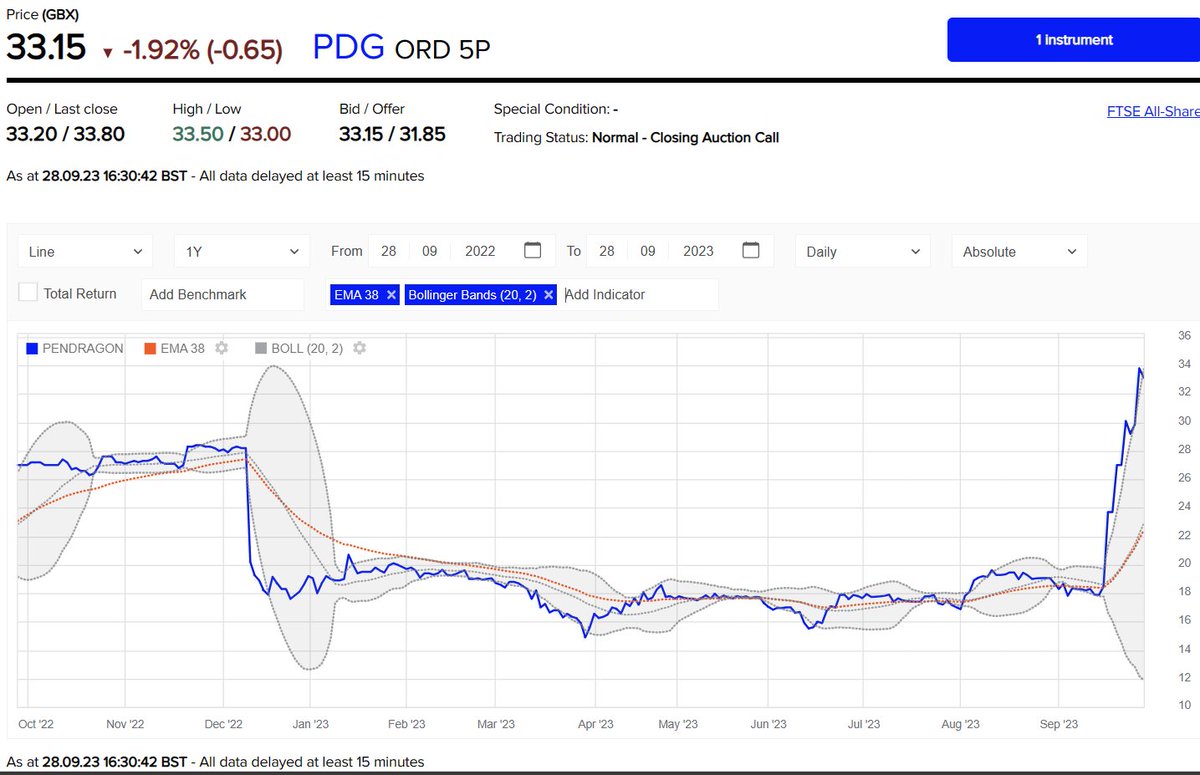Edit the To month field 09
The width and height of the screenshot is (1200, 775).
click(647, 251)
